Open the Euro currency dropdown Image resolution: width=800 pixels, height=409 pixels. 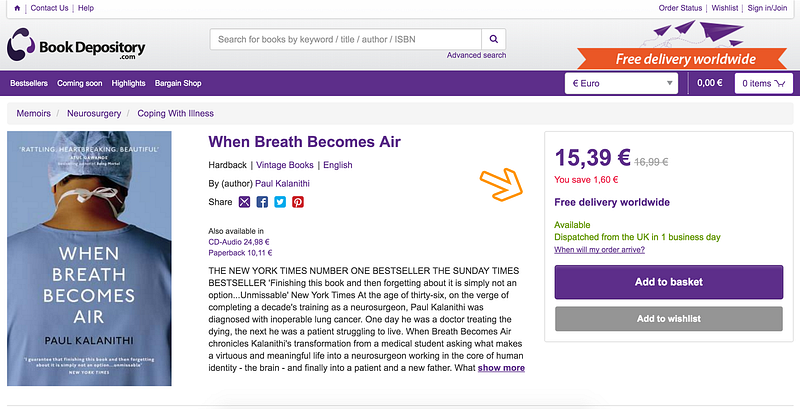point(621,83)
